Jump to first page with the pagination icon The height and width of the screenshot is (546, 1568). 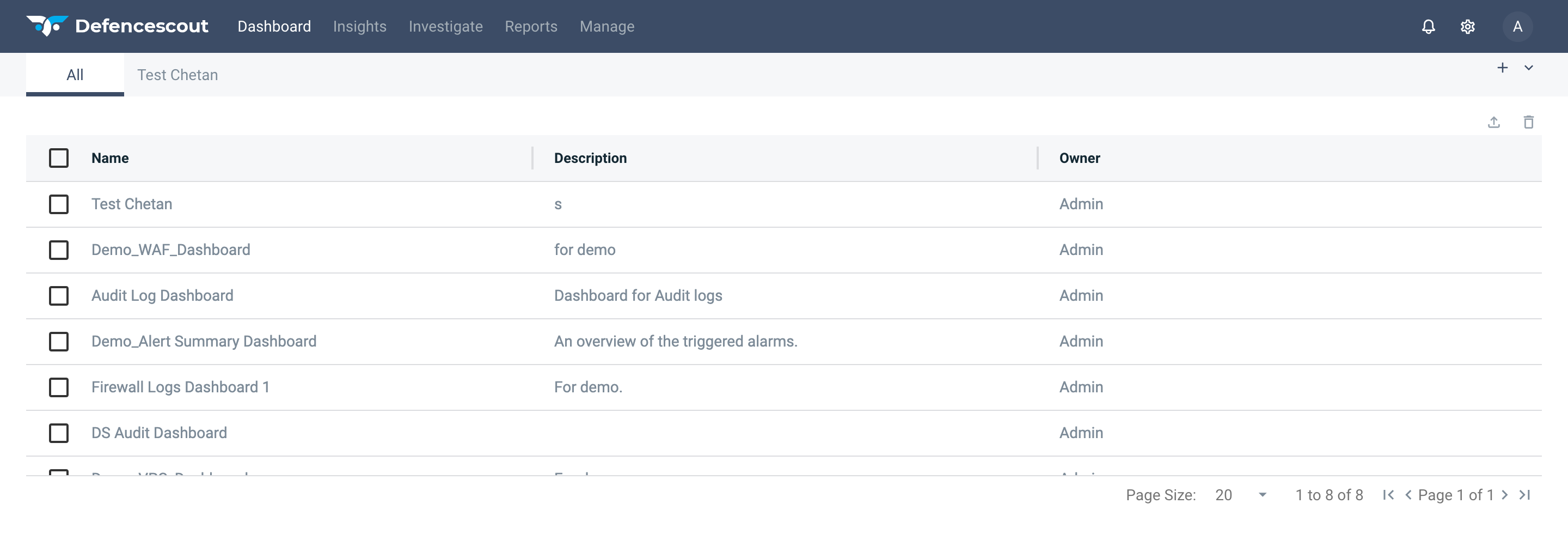click(1388, 495)
